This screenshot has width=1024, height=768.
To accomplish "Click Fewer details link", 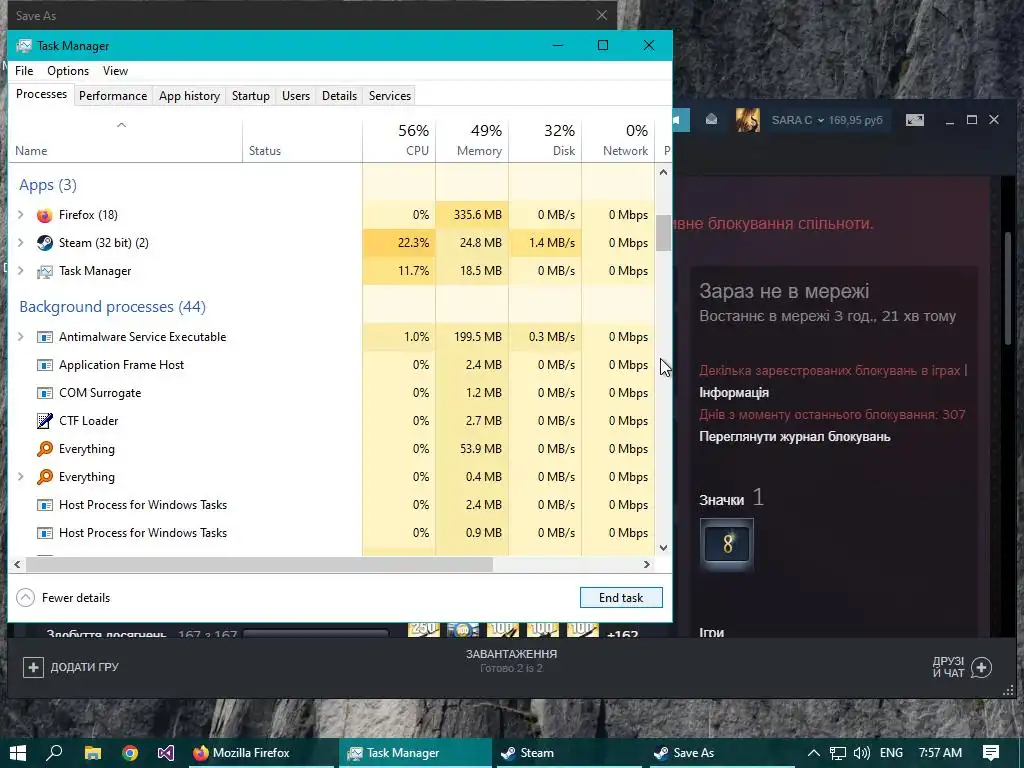I will click(76, 598).
